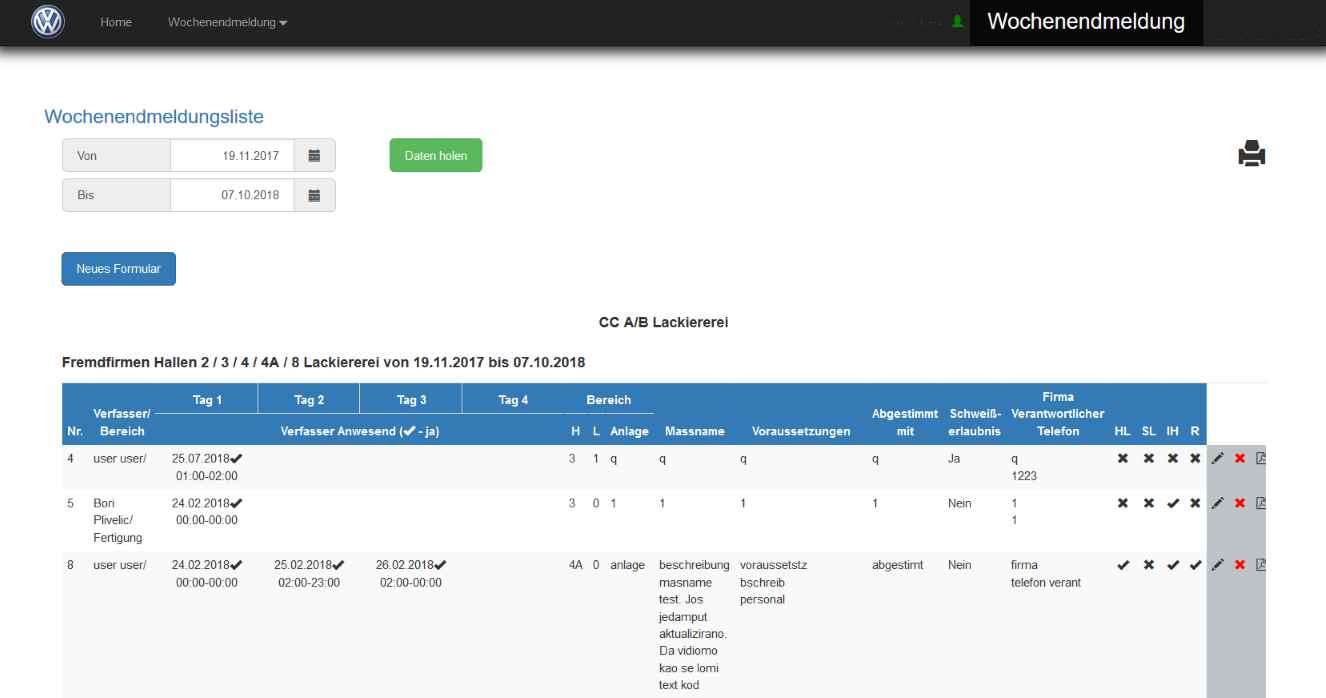Click the green user icon in the top bar
This screenshot has height=698, width=1326.
coord(957,22)
